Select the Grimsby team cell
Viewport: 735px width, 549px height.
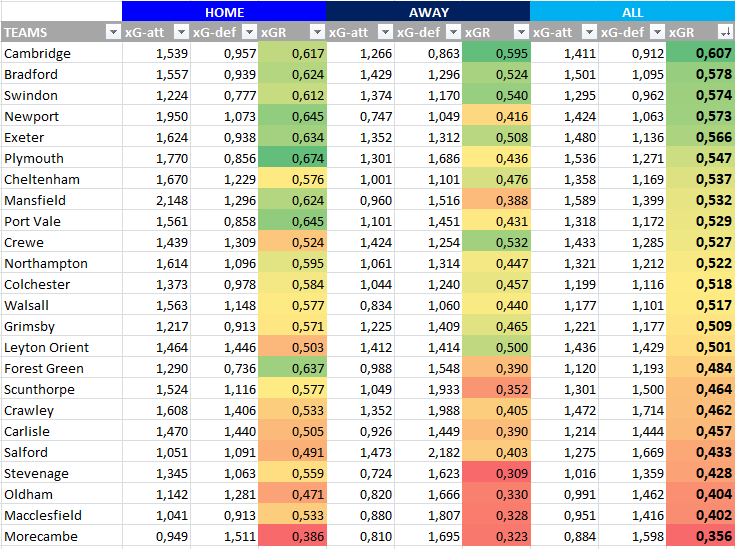61,326
